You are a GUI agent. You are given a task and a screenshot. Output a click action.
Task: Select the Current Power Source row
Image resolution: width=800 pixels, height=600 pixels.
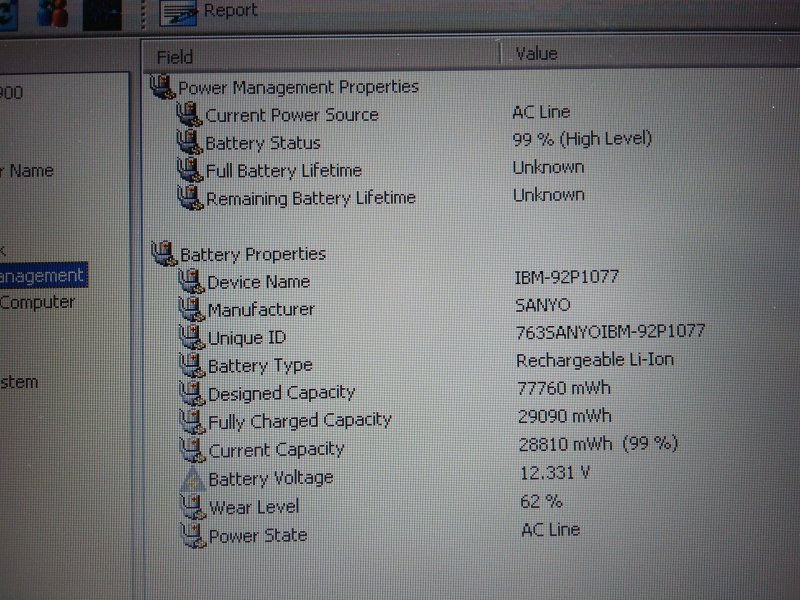[x=291, y=115]
